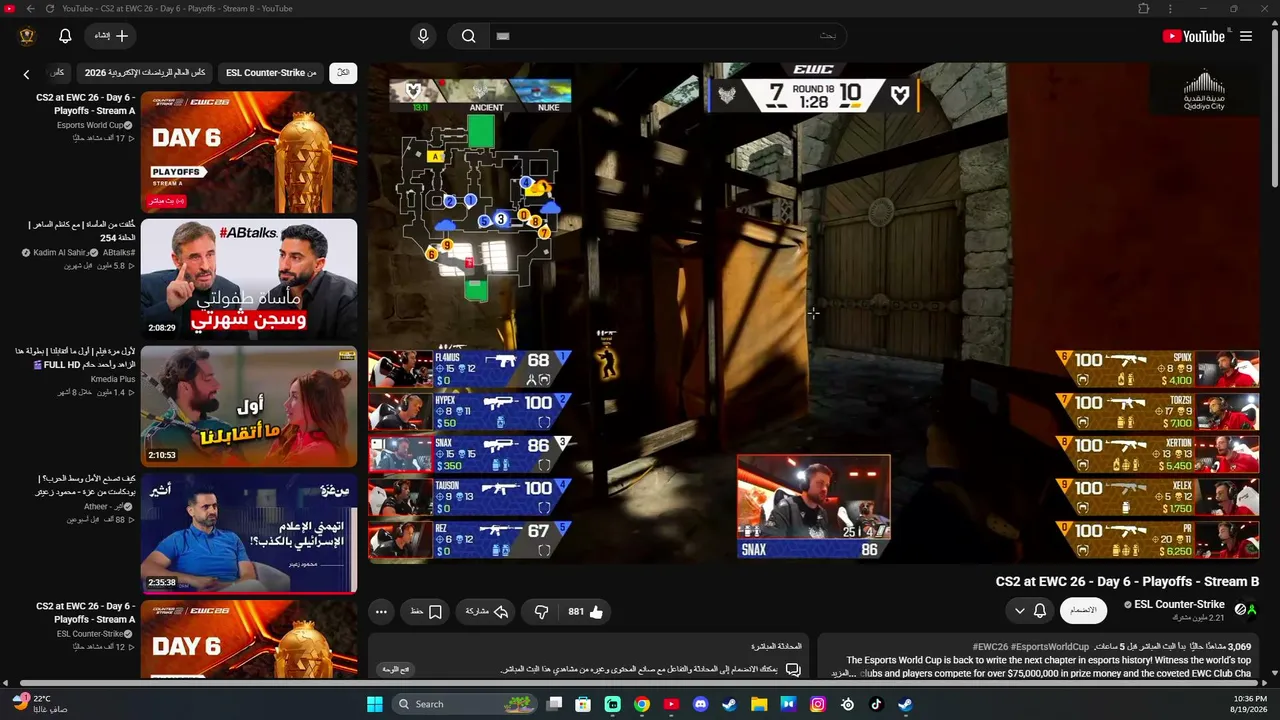Image resolution: width=1280 pixels, height=720 pixels.
Task: Select the 2026 esports world cup chip
Action: click(x=145, y=73)
